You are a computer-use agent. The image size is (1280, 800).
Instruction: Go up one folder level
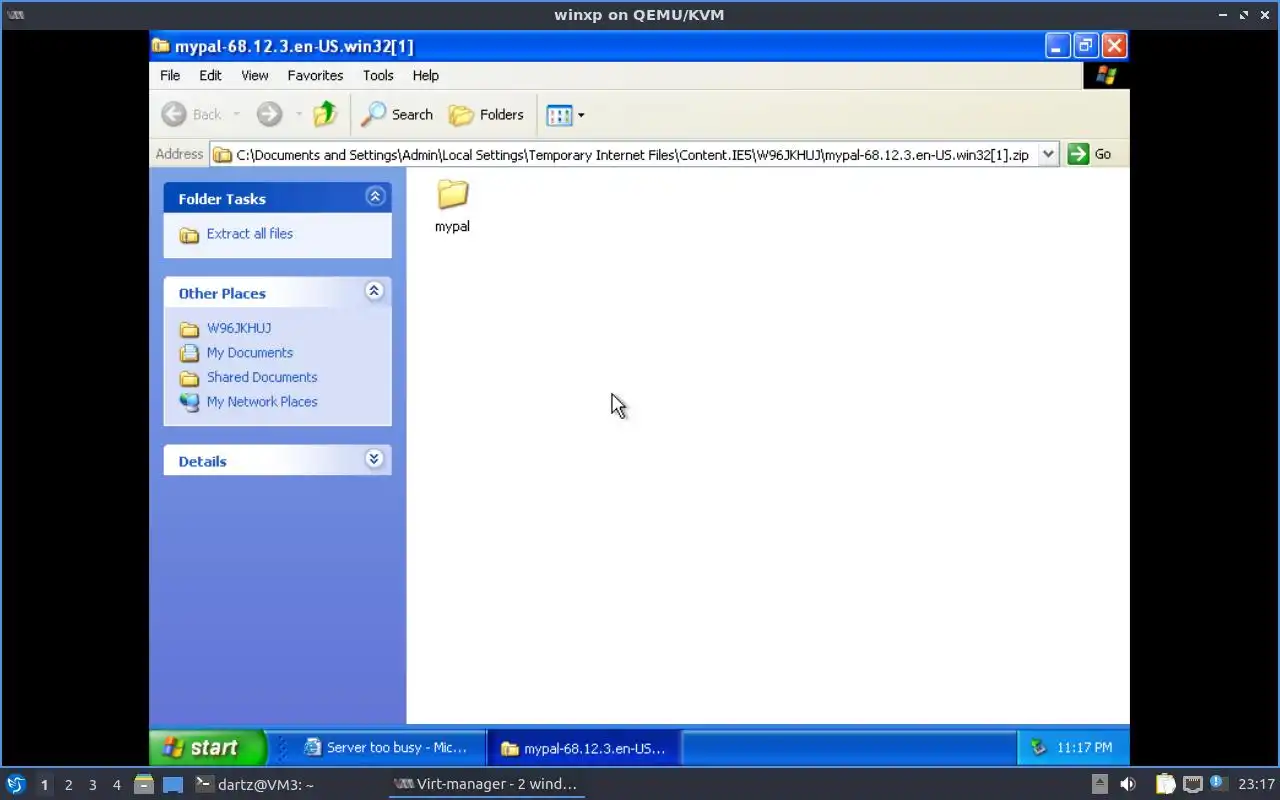[x=325, y=114]
